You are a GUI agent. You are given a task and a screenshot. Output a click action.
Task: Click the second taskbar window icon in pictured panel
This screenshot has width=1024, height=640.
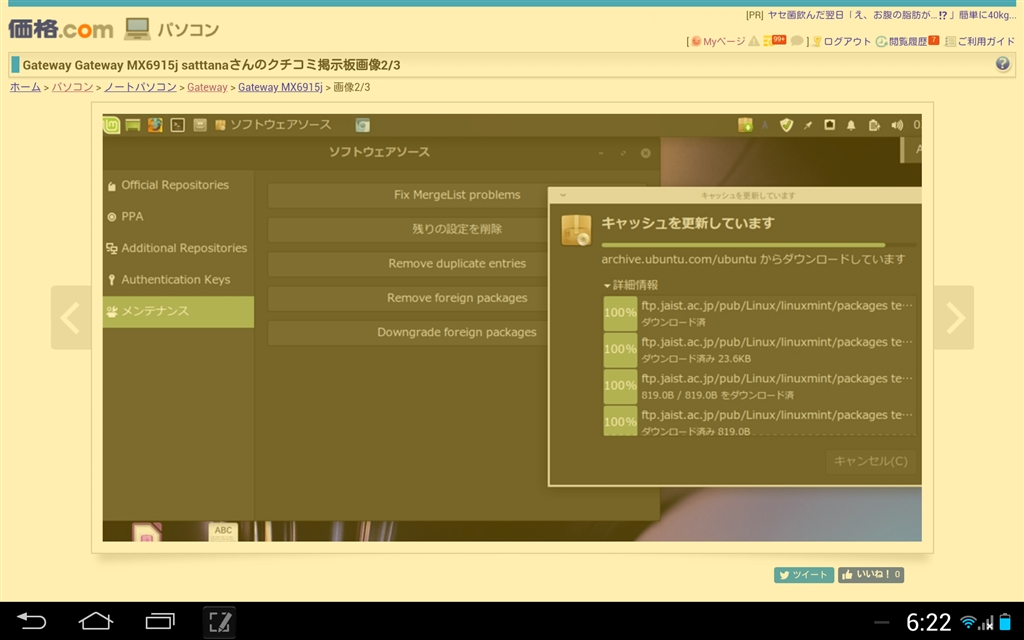[x=362, y=125]
